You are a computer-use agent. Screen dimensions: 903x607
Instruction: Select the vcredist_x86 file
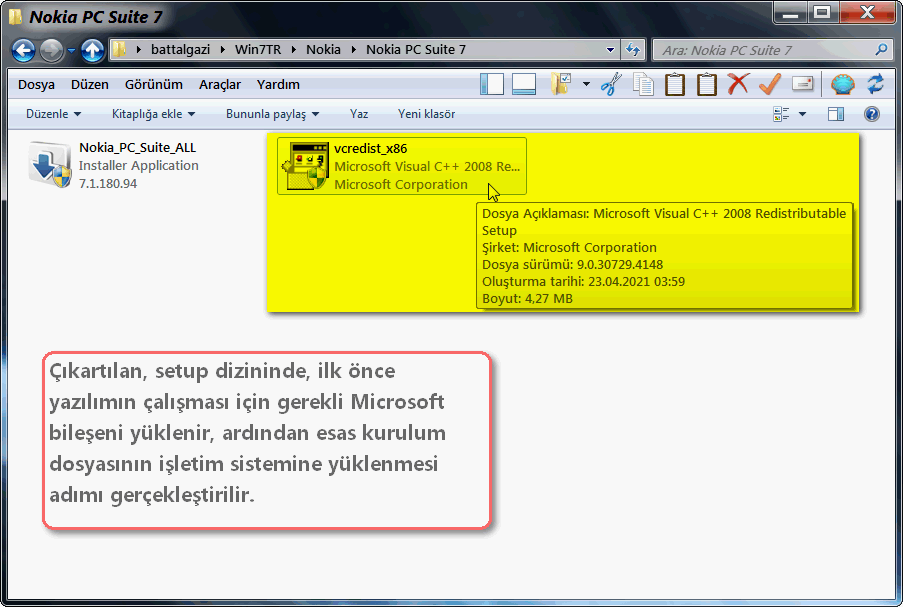tap(401, 166)
